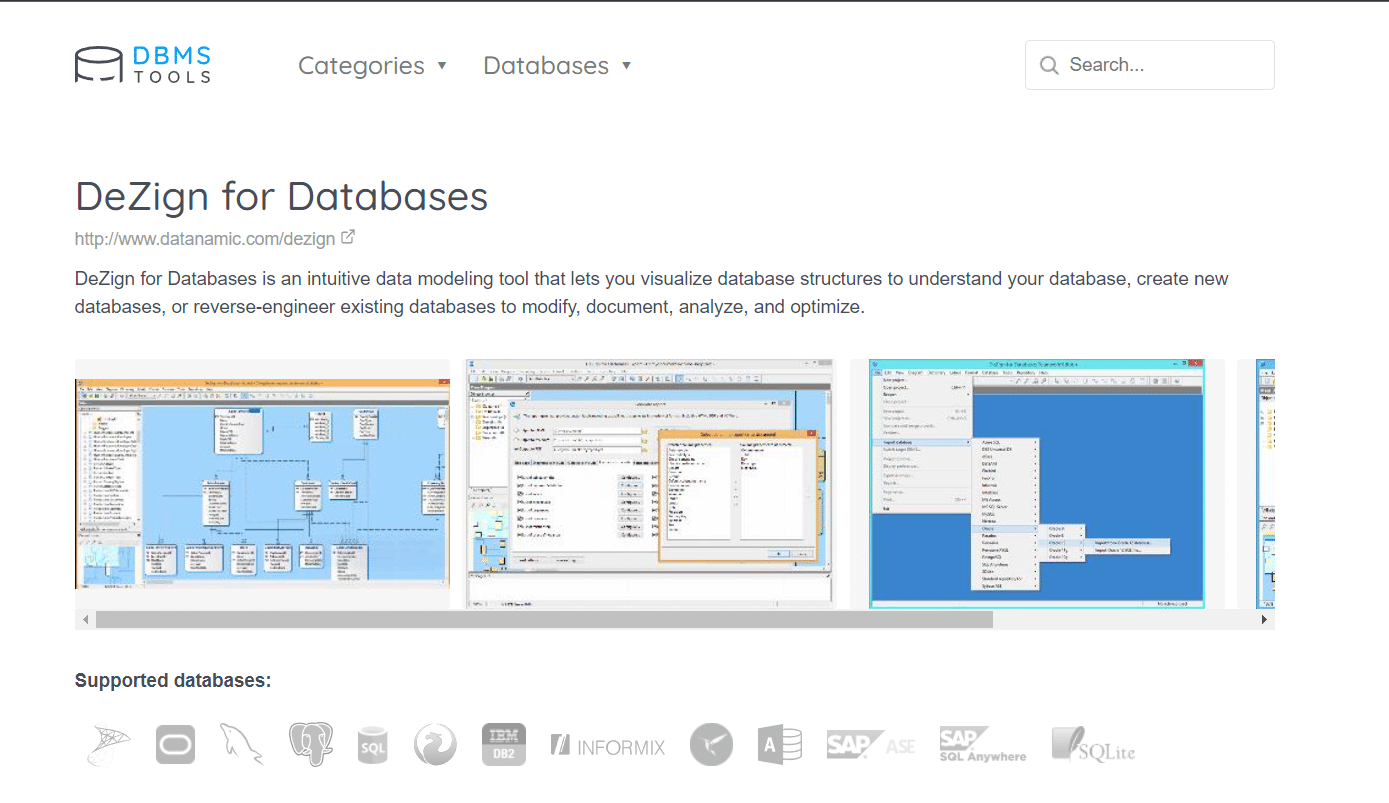Image resolution: width=1389 pixels, height=803 pixels.
Task: Click the magnifier icon in search box
Action: click(1049, 65)
